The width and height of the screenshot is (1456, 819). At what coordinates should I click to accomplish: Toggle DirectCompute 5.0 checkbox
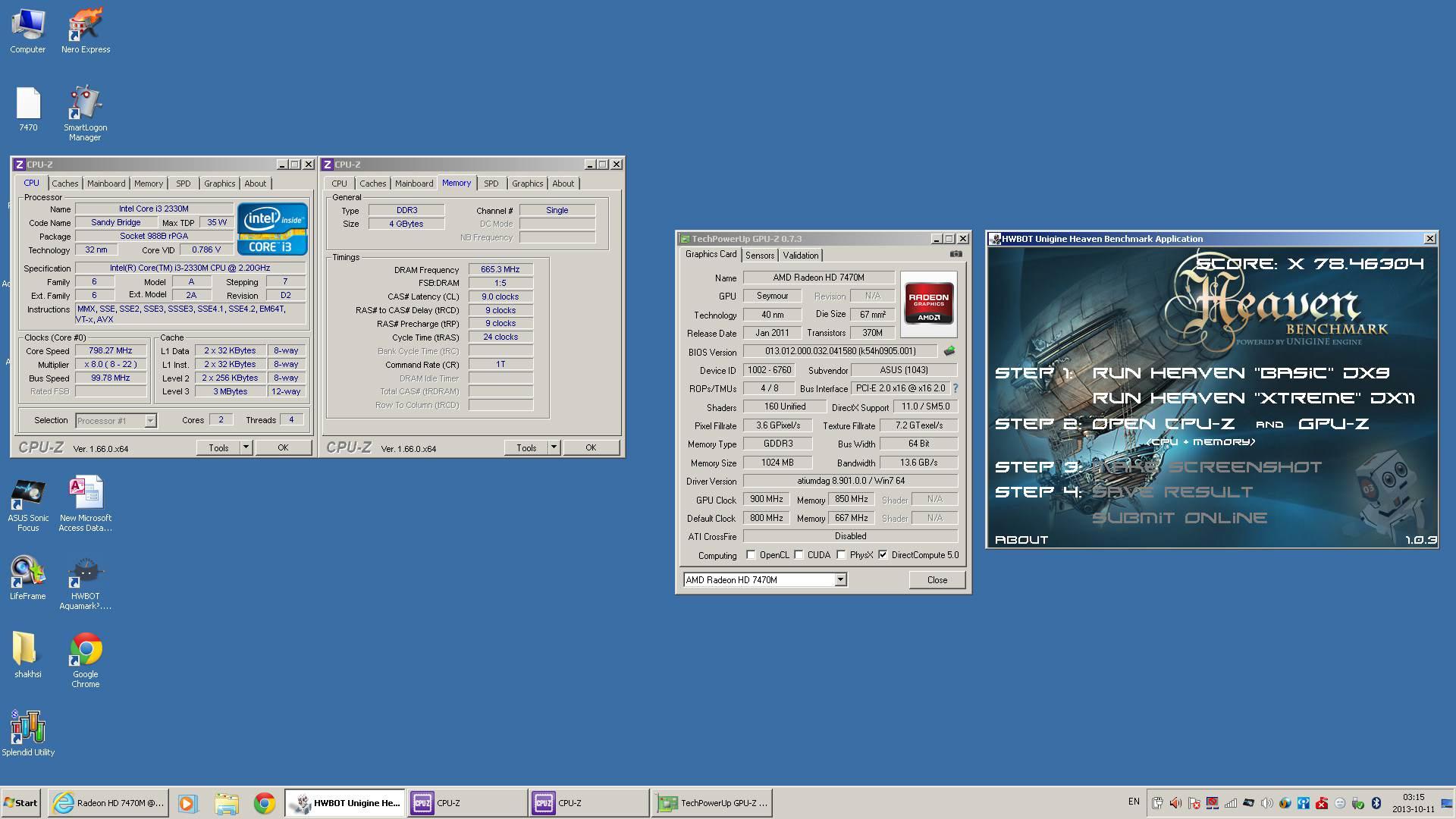[883, 555]
